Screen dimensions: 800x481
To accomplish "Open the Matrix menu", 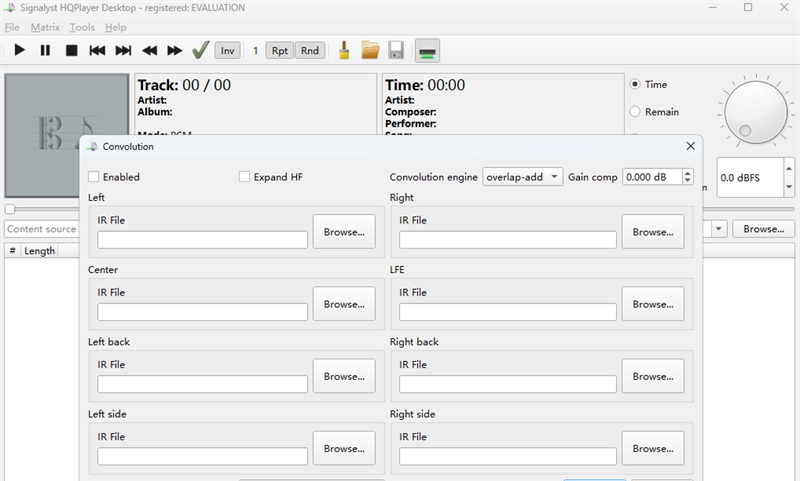I will point(45,28).
